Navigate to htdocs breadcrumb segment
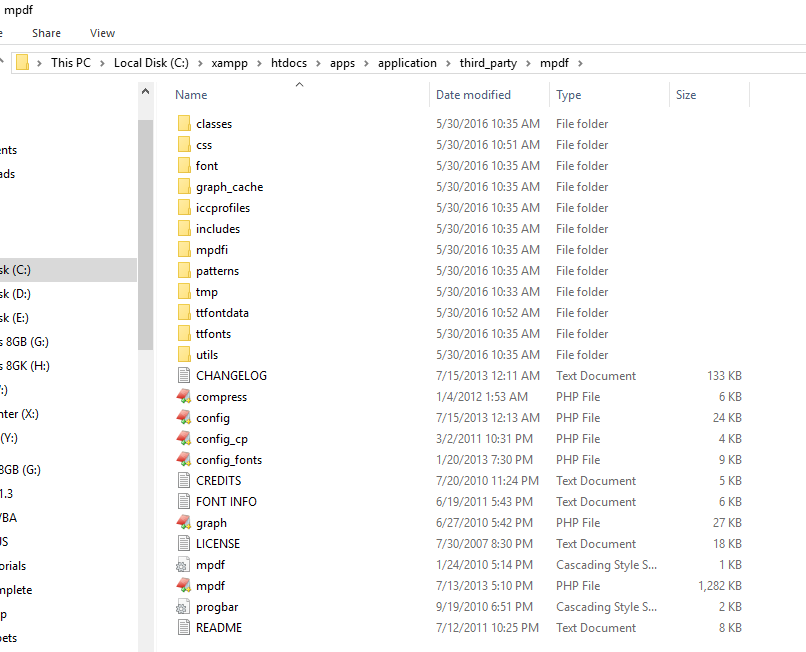The image size is (806, 652). 289,63
